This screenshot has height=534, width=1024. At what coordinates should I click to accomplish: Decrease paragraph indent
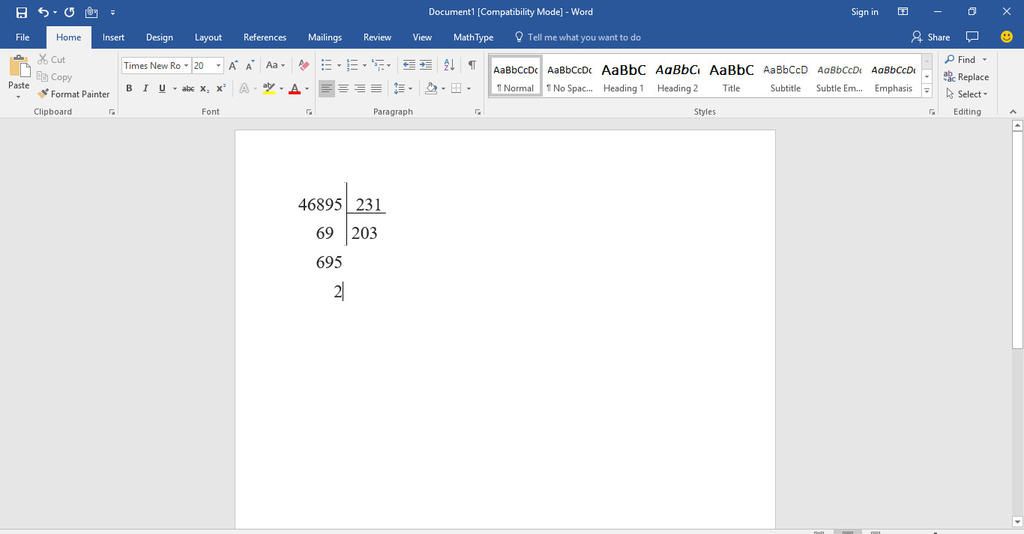click(409, 65)
